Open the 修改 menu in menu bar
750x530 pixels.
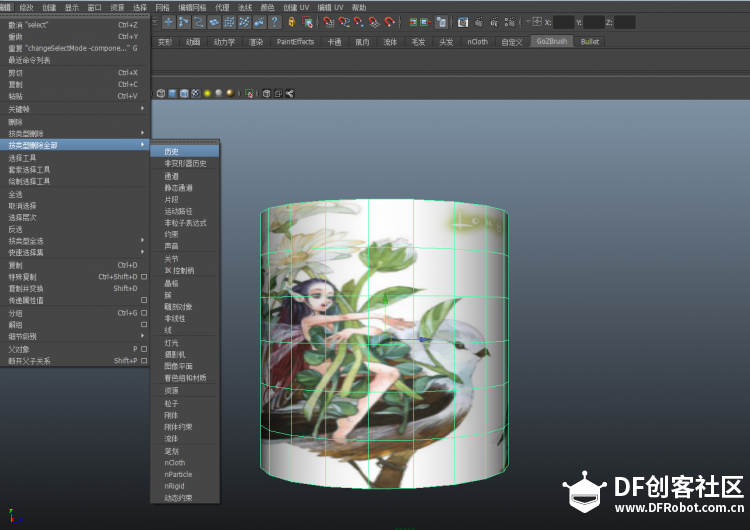click(x=26, y=7)
